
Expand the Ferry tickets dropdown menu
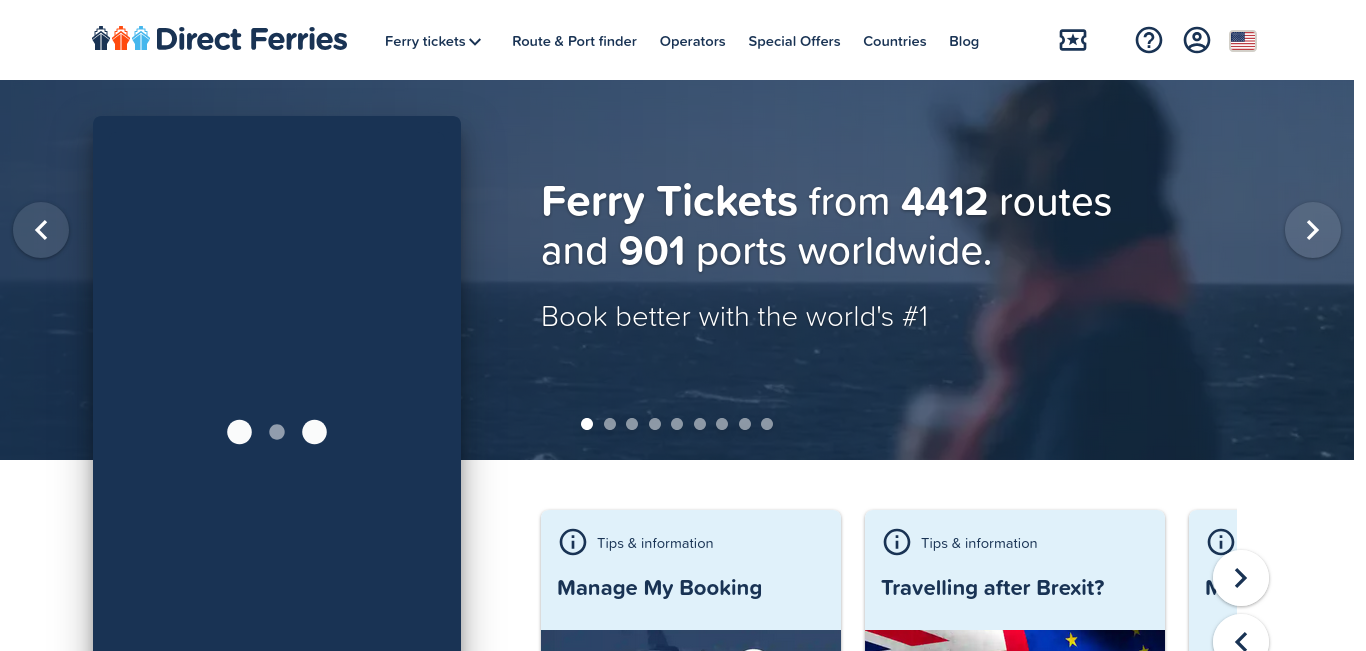tap(433, 41)
